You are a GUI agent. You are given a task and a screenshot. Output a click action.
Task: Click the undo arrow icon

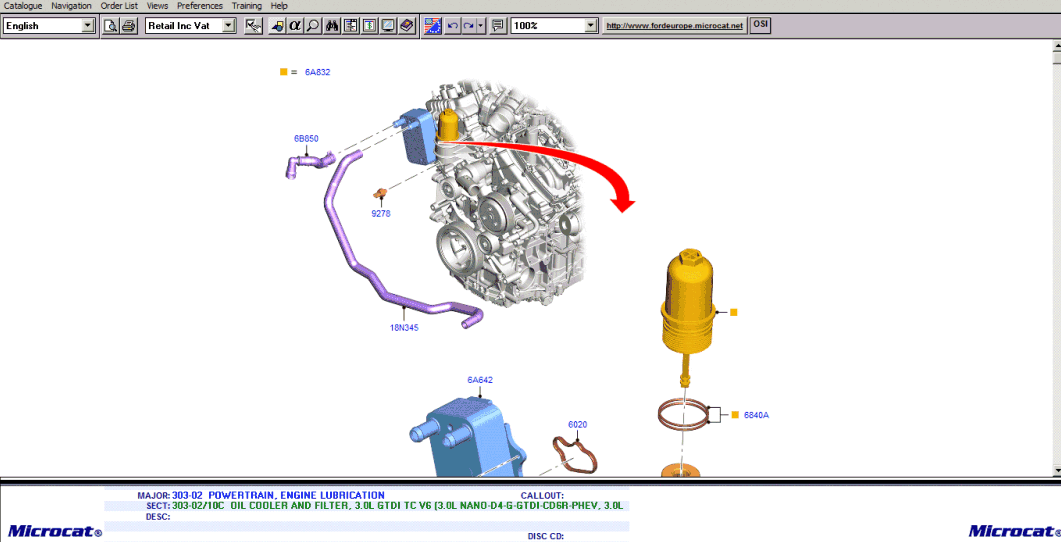coord(452,26)
